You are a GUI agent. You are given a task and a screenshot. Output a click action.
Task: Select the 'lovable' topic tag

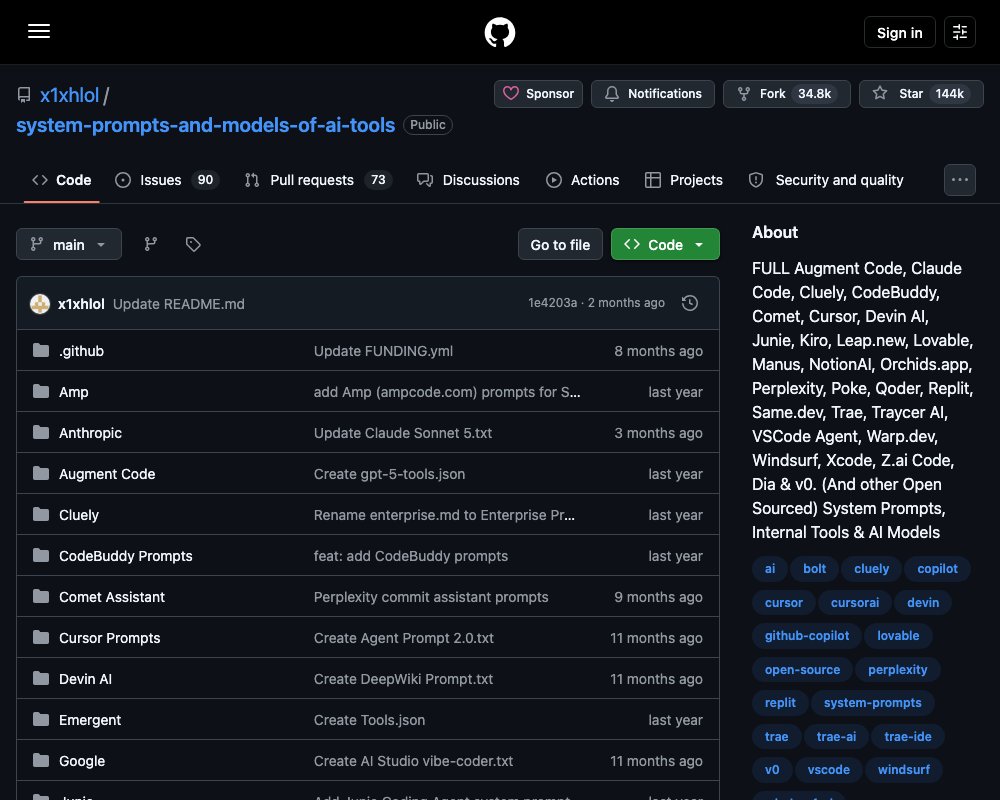pos(898,635)
